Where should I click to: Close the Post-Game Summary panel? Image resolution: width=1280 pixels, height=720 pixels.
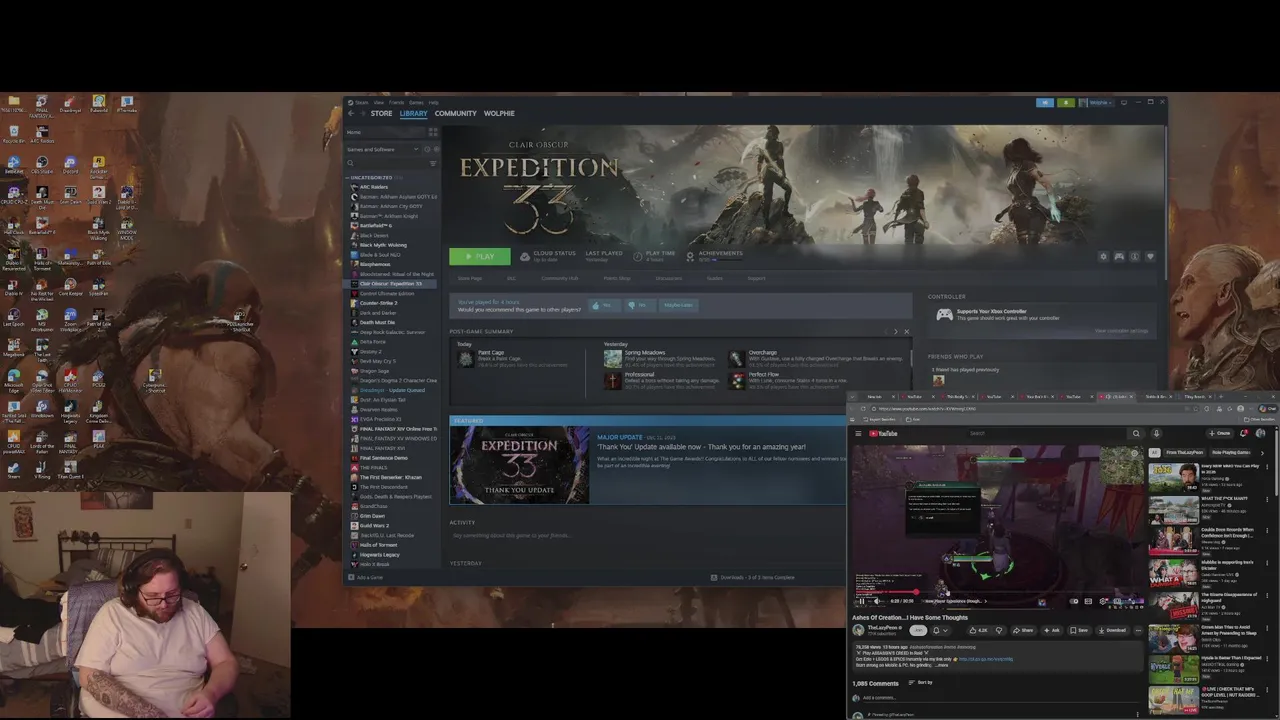(x=907, y=331)
